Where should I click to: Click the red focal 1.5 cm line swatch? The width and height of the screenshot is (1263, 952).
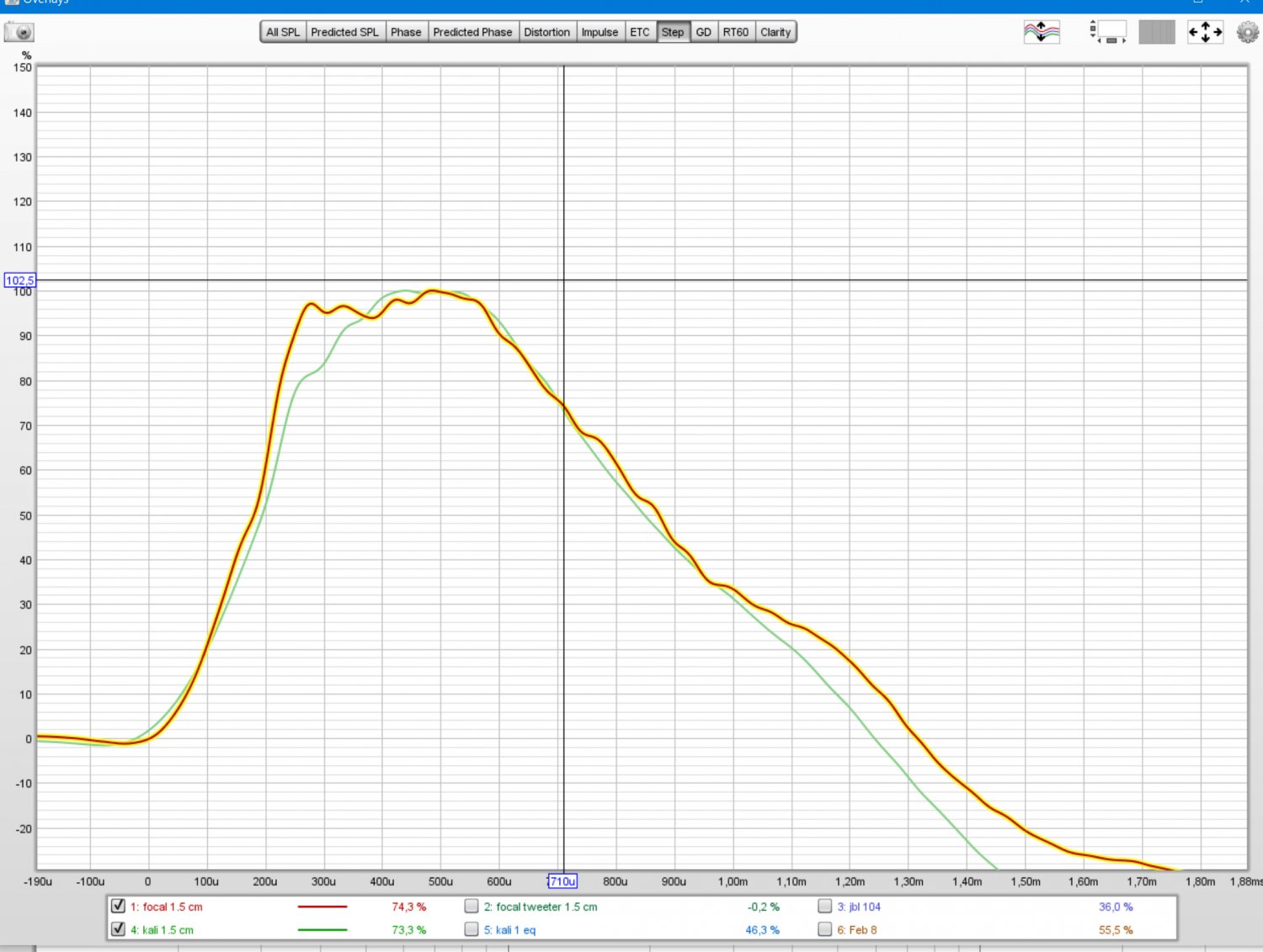coord(322,907)
